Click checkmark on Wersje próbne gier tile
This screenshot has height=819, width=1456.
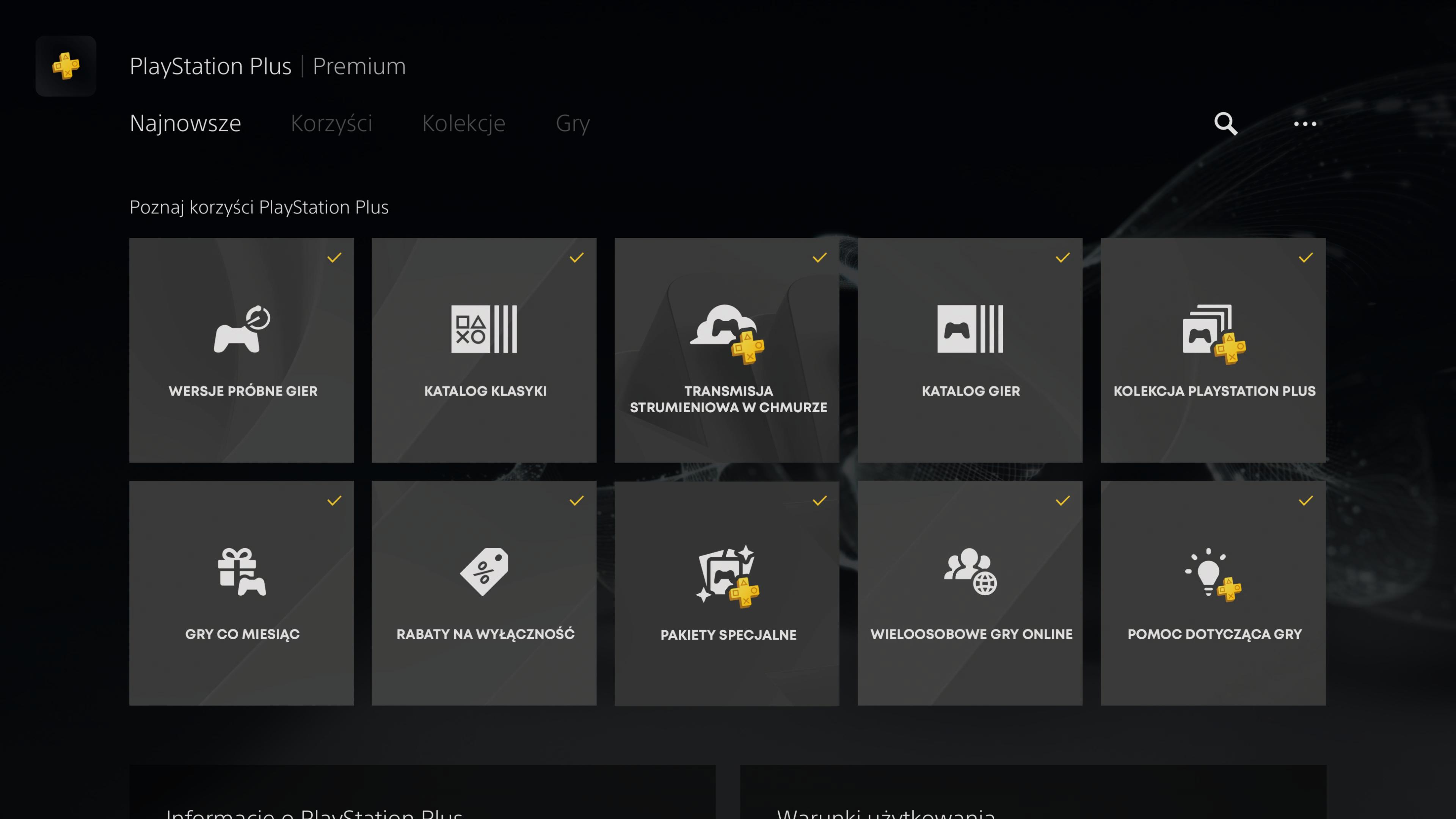[334, 258]
